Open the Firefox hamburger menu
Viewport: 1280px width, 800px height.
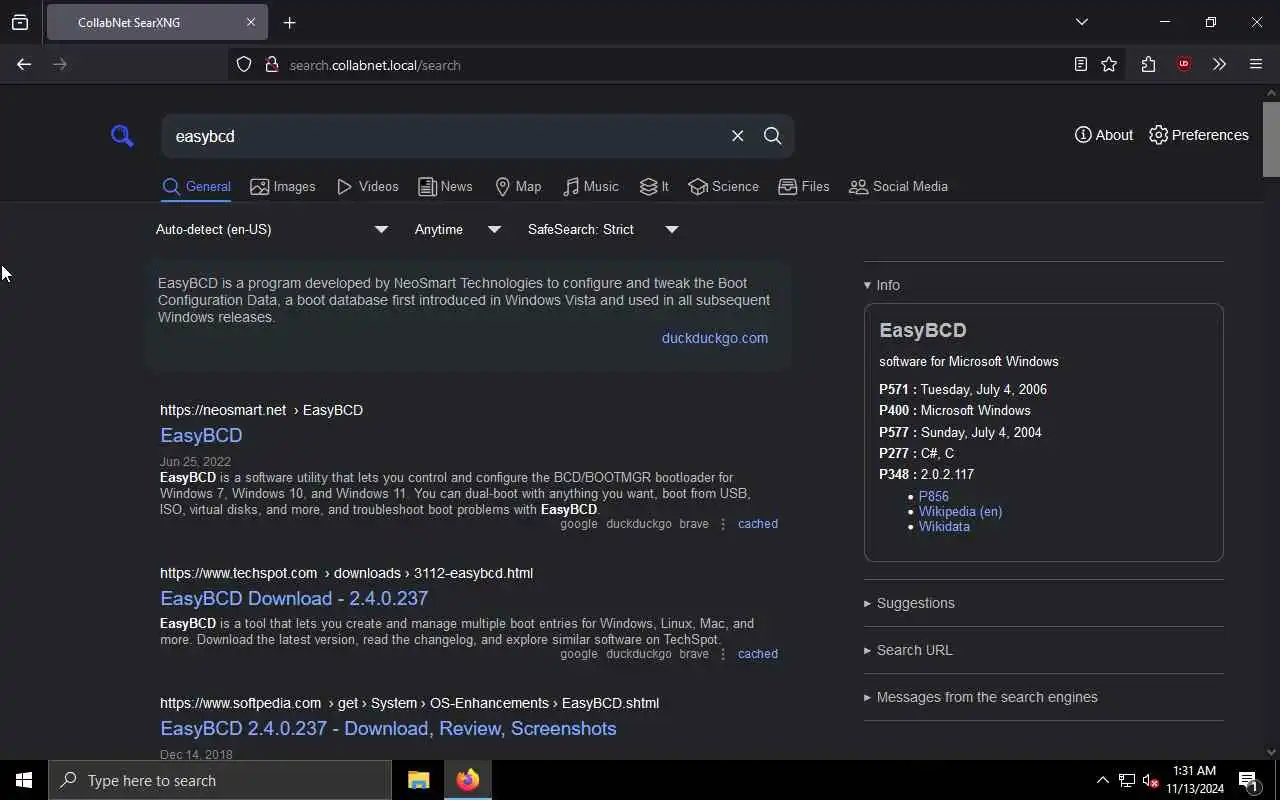pos(1256,65)
